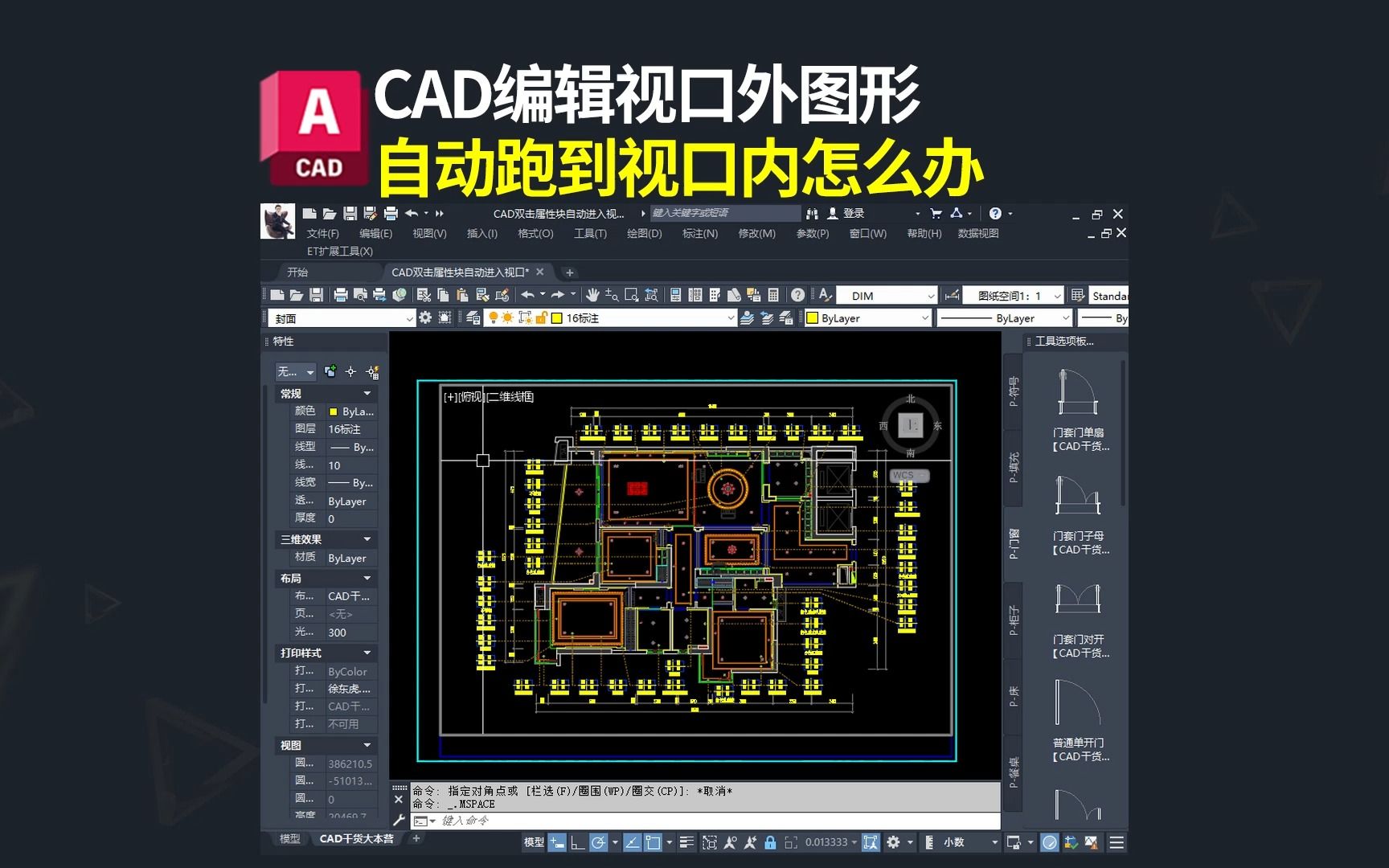Click Workspace settings gear icon
The image size is (1389, 868).
pos(425,318)
